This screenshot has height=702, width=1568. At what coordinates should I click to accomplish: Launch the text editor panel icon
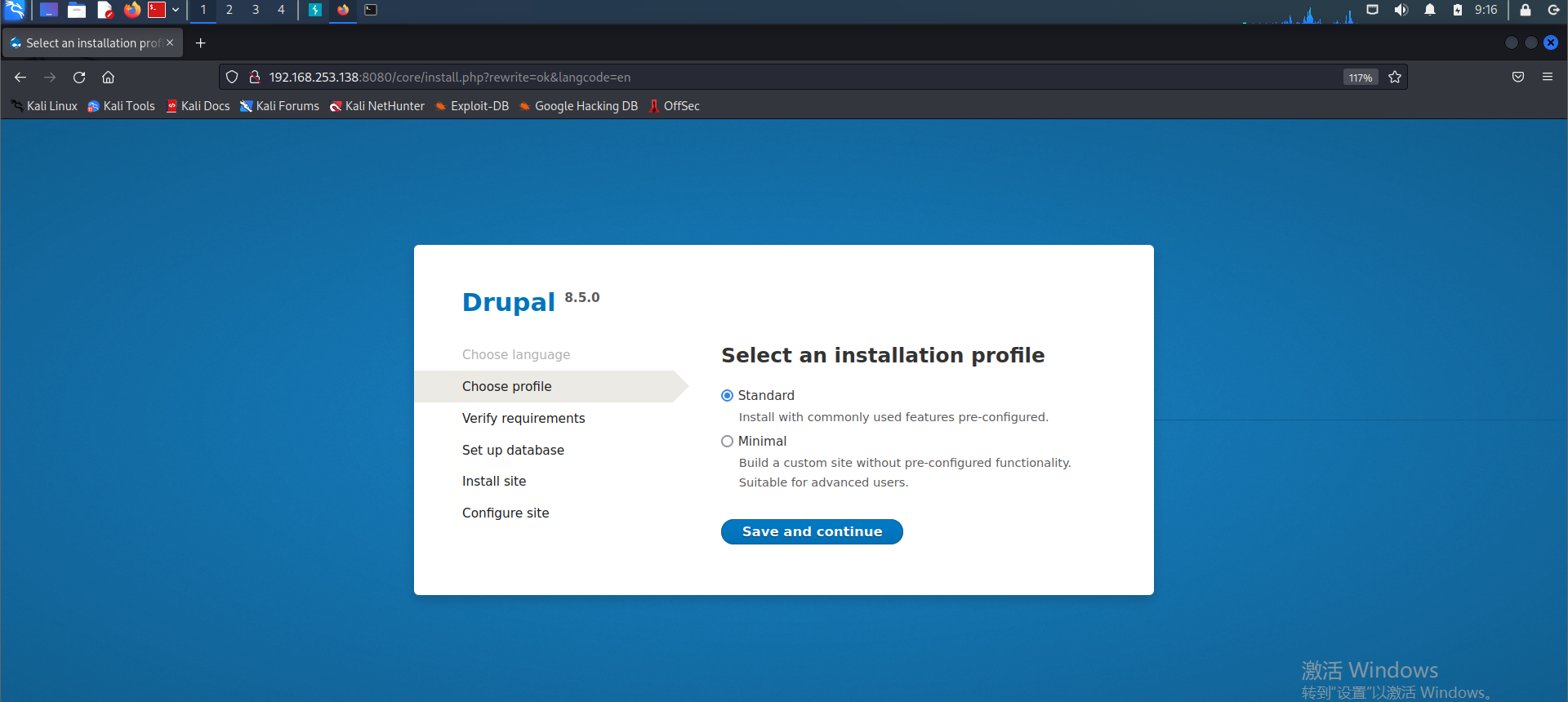click(105, 10)
